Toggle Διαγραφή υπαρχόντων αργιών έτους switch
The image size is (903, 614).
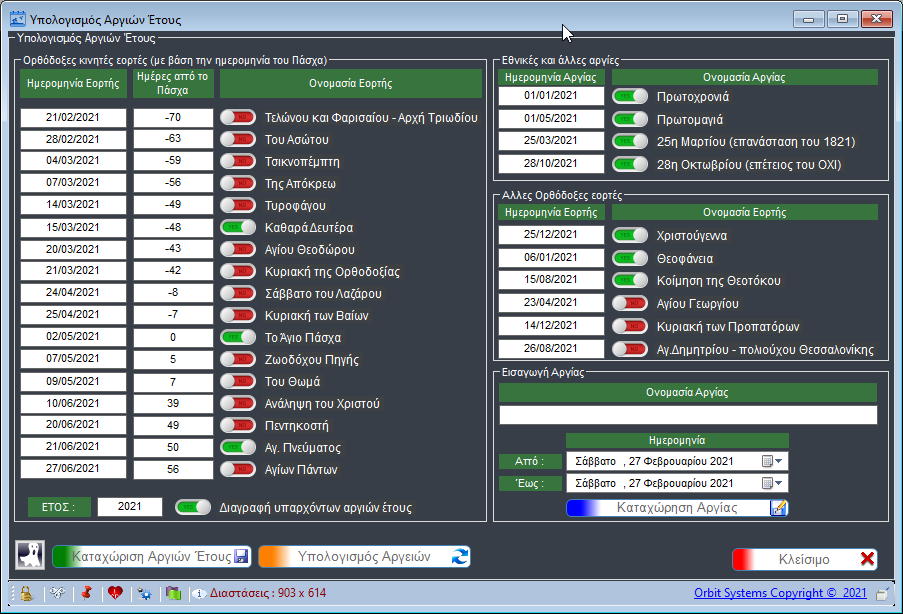tap(193, 507)
